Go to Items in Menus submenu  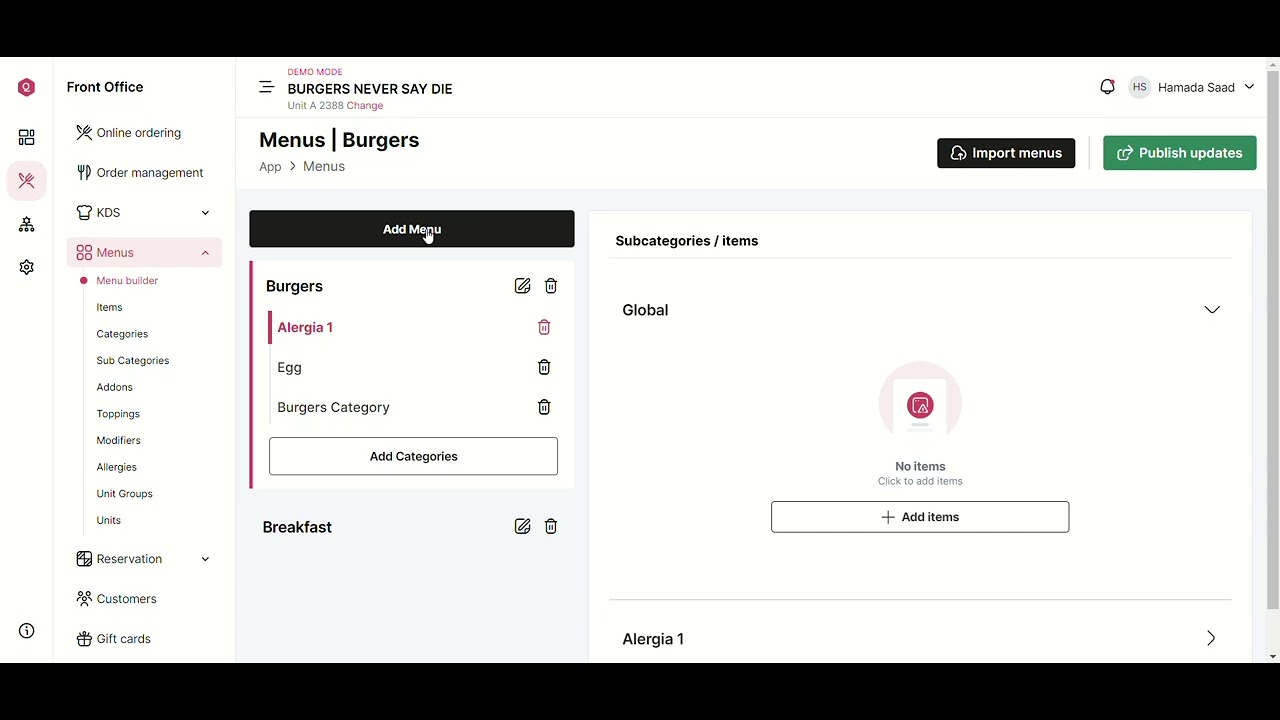(109, 308)
